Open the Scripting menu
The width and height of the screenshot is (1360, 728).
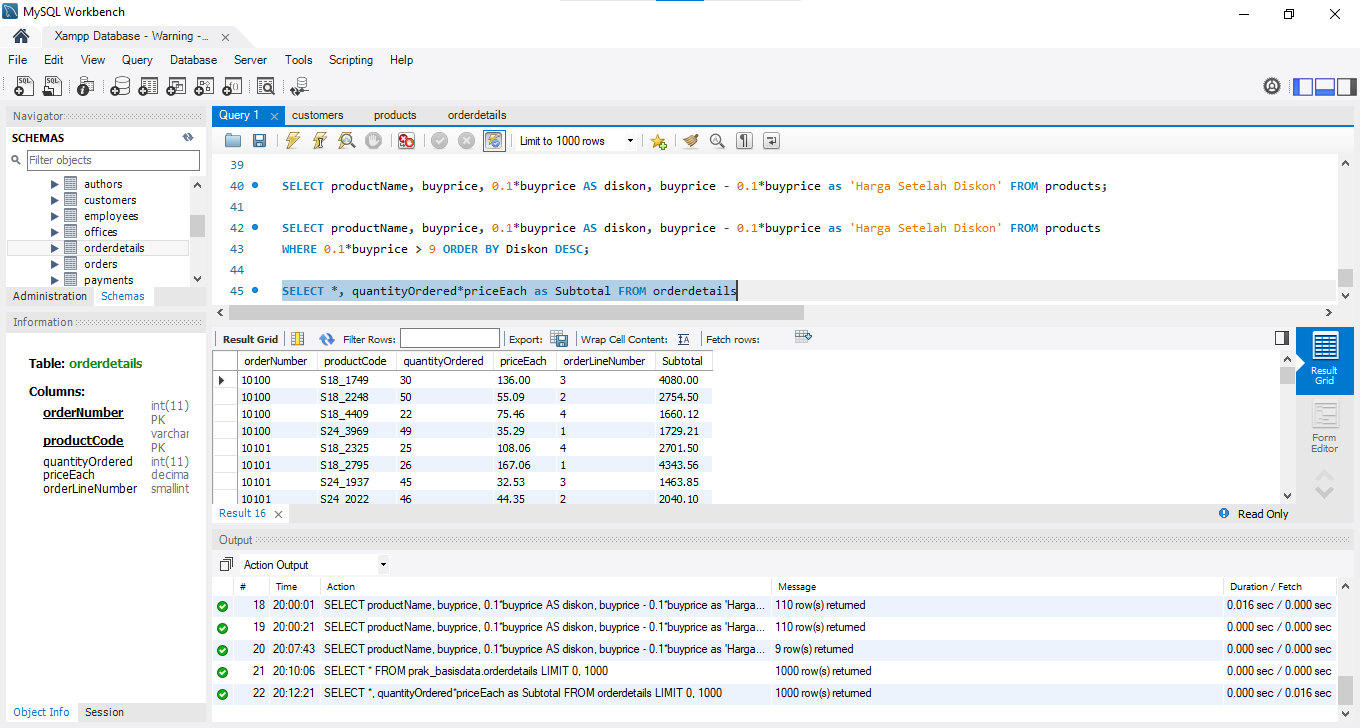coord(351,60)
